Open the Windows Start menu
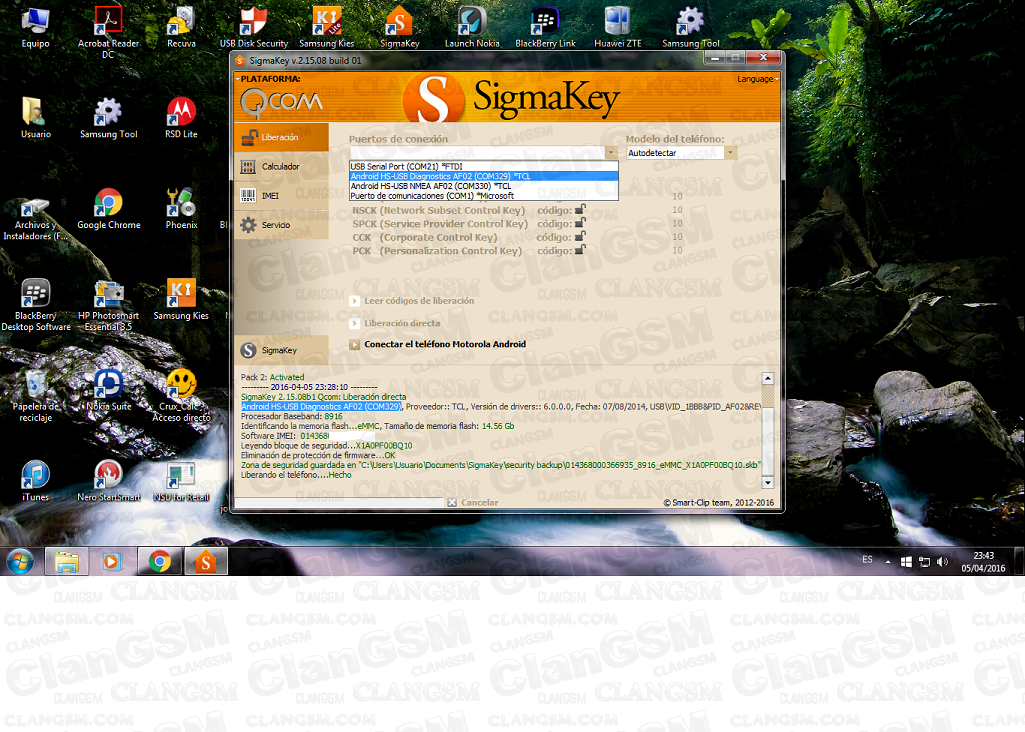This screenshot has height=732, width=1025. [x=20, y=561]
